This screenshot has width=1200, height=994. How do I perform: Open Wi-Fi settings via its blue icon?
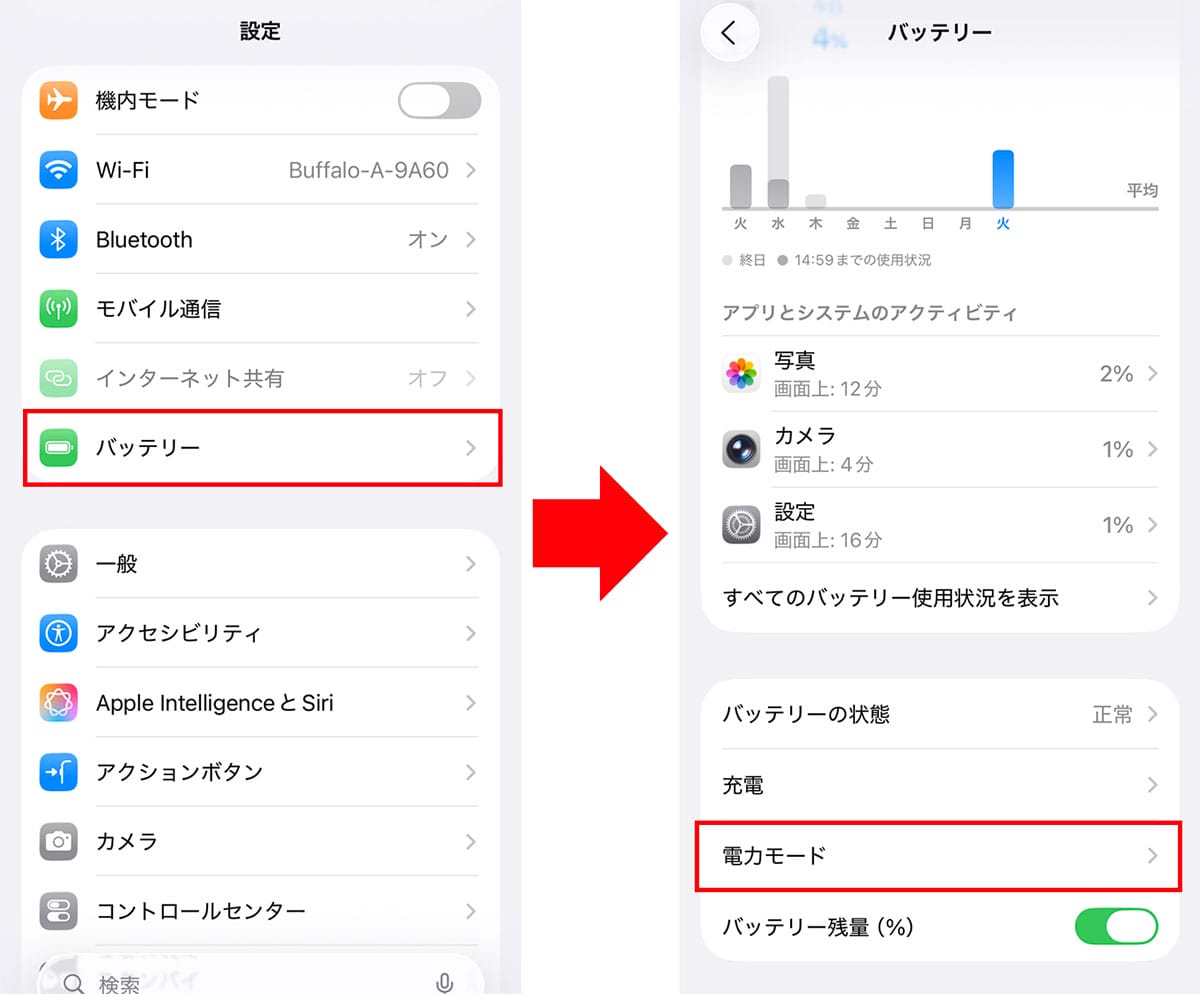(x=59, y=170)
